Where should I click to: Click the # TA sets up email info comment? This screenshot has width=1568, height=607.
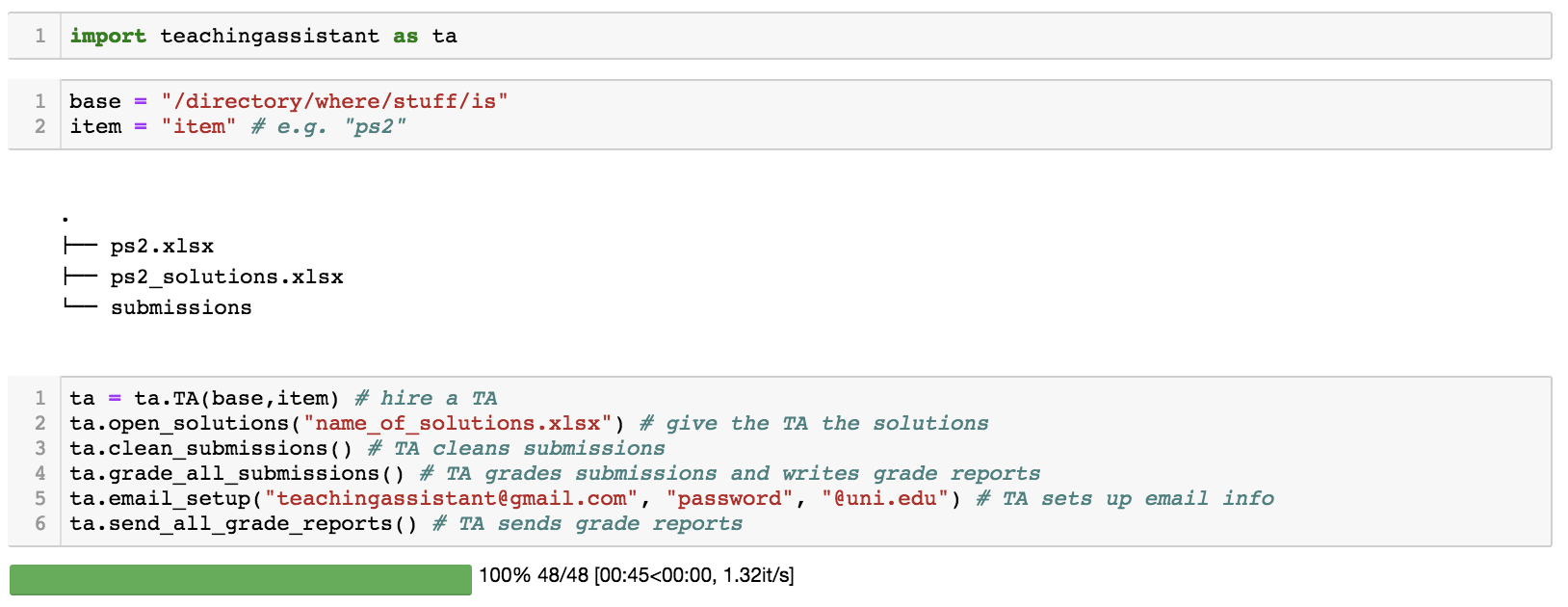tap(1125, 498)
